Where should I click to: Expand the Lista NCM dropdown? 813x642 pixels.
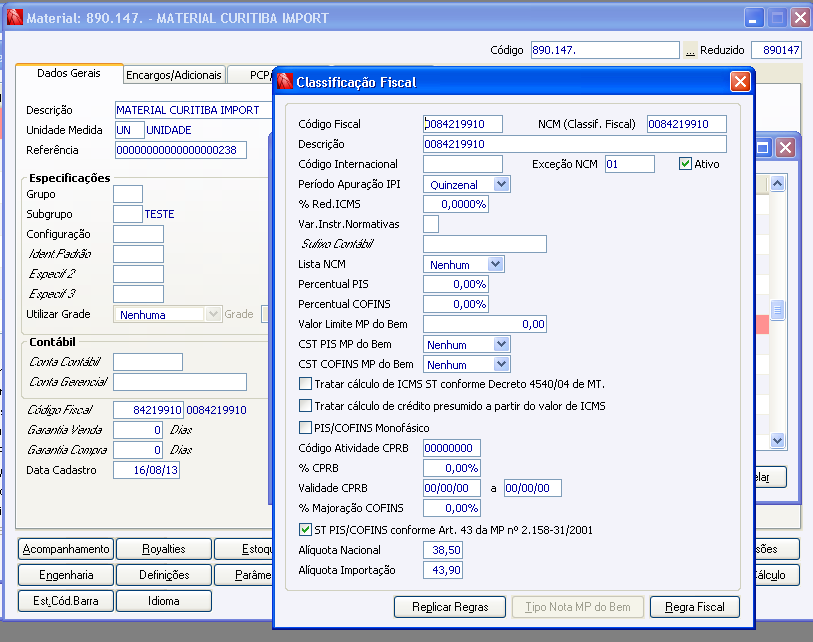point(495,264)
